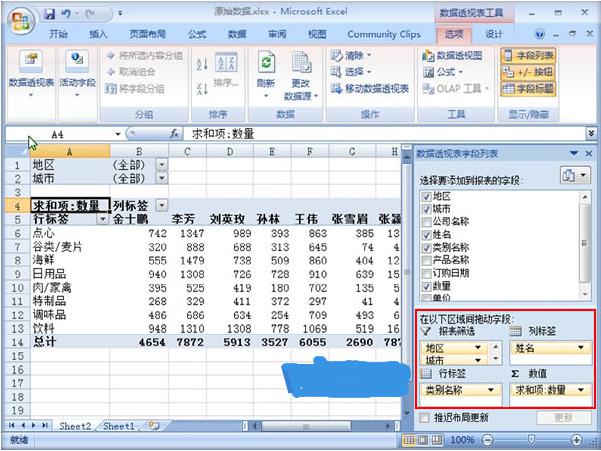Open the Name Box dropdown arrow
The image size is (601, 451).
point(118,134)
